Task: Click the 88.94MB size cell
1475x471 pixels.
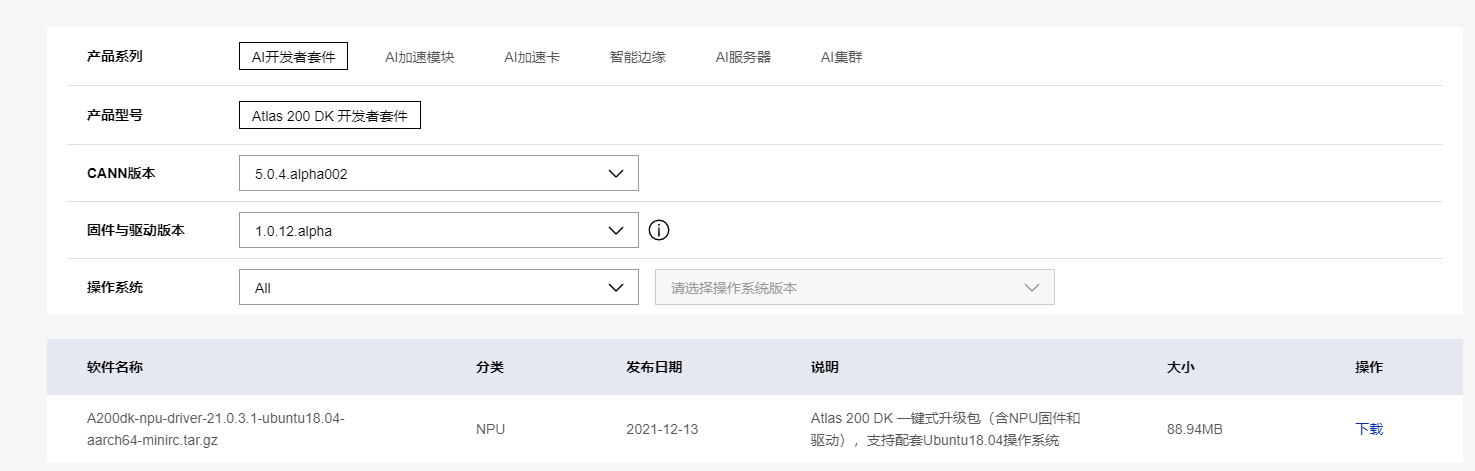Action: pos(1195,429)
